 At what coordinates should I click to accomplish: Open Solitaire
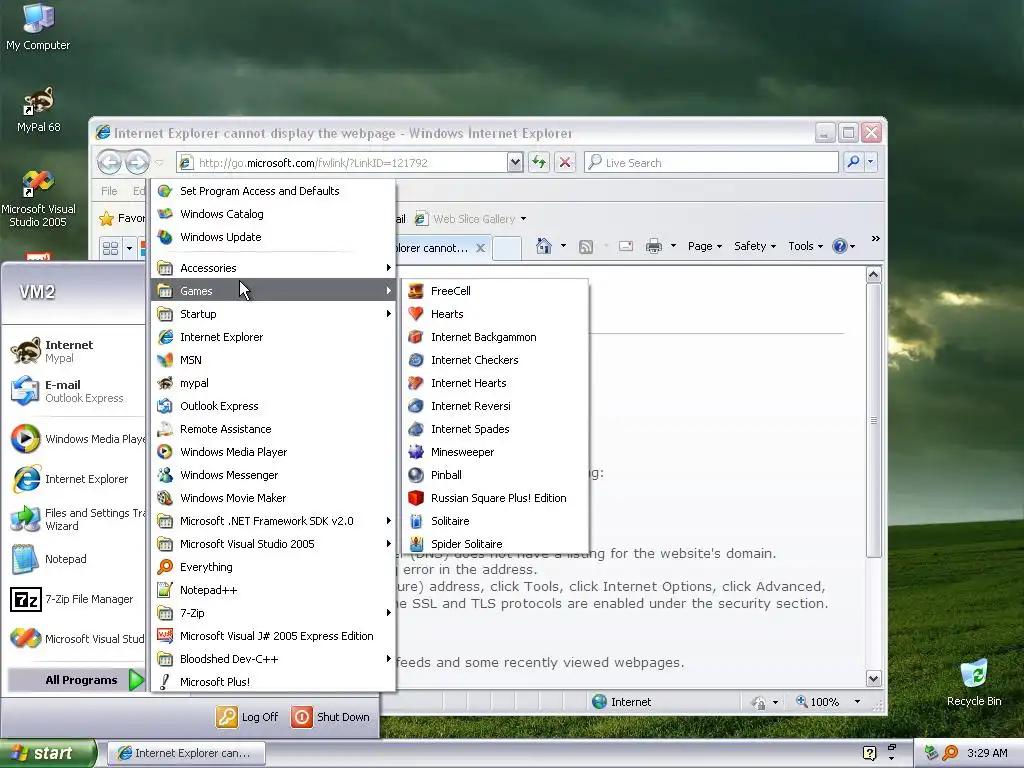pyautogui.click(x=495, y=521)
